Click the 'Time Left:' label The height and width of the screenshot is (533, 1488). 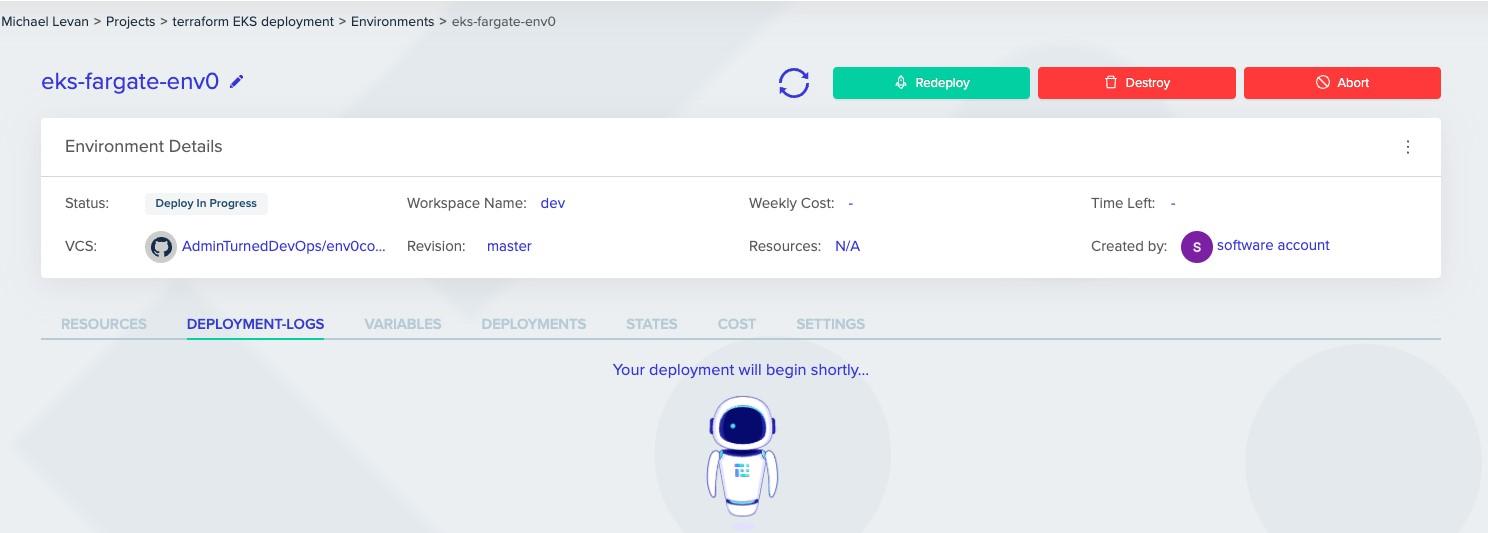click(x=1123, y=203)
